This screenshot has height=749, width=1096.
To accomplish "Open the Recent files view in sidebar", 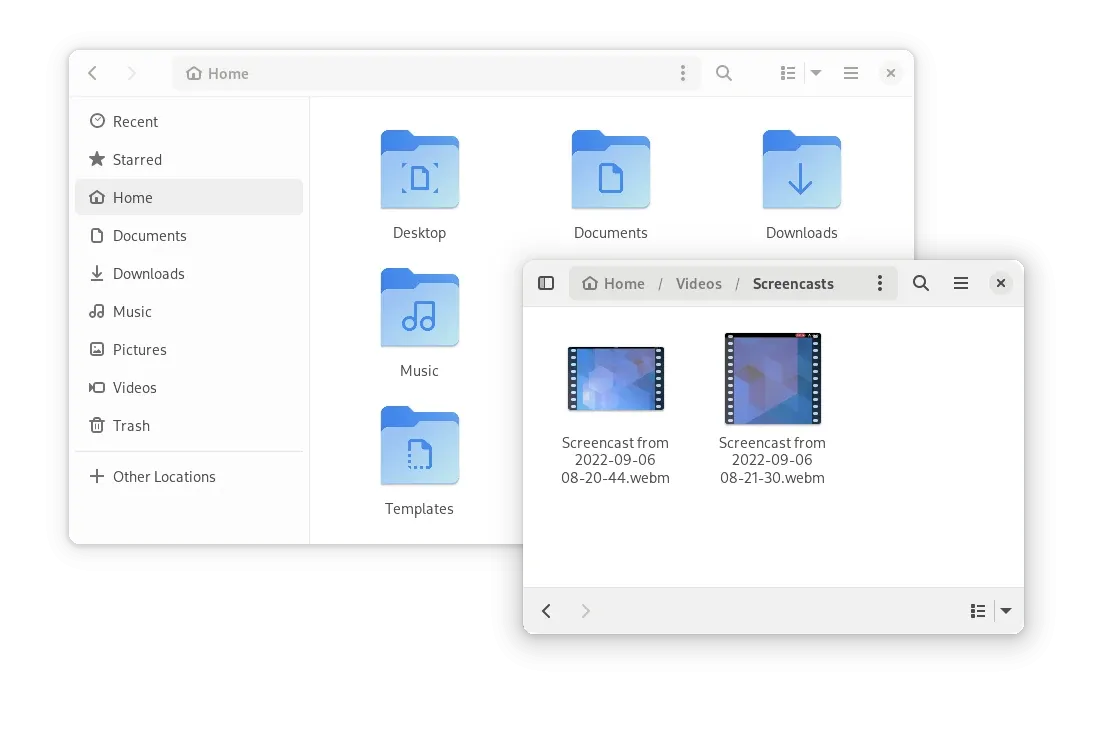I will 135,121.
